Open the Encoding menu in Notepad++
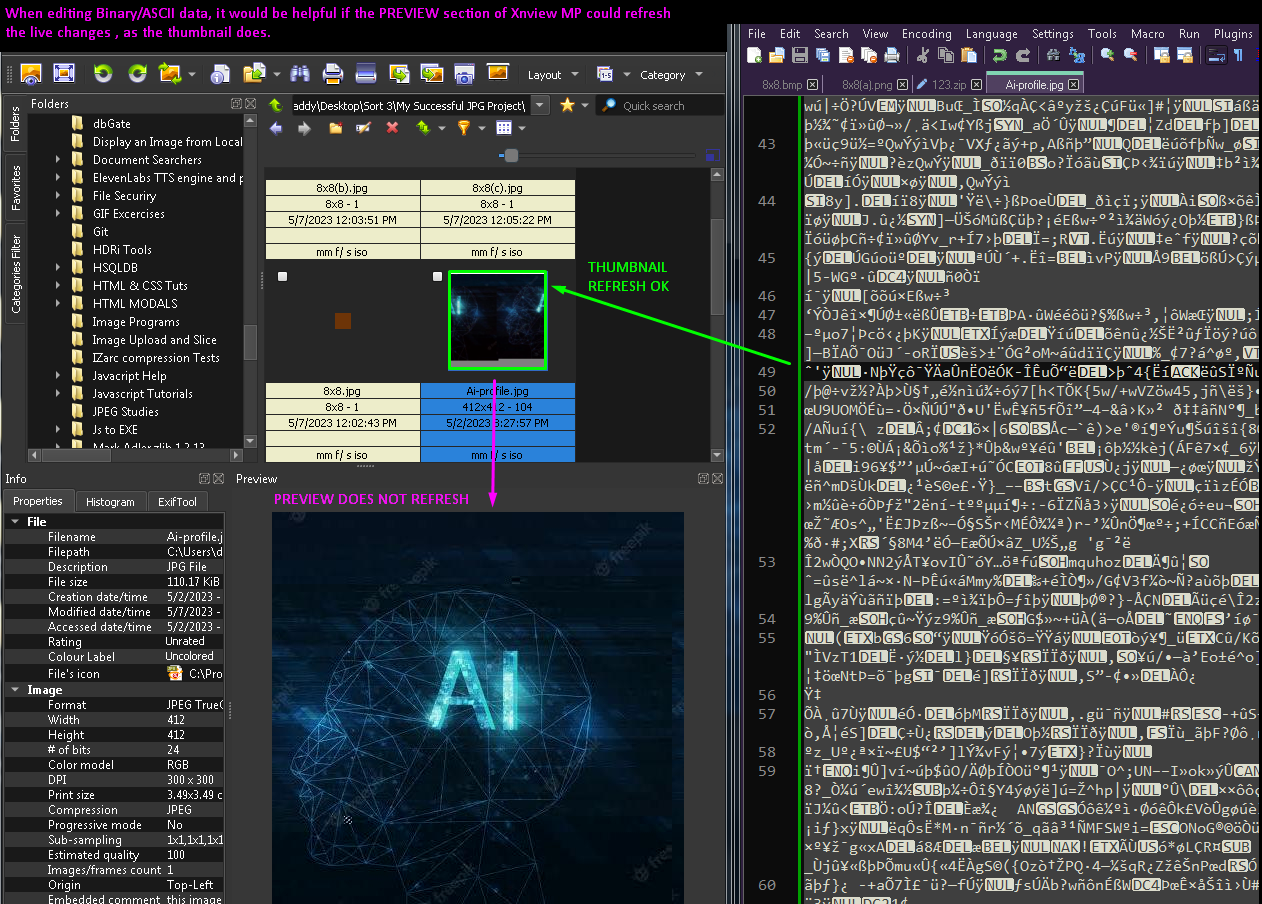This screenshot has height=904, width=1262. click(x=926, y=34)
